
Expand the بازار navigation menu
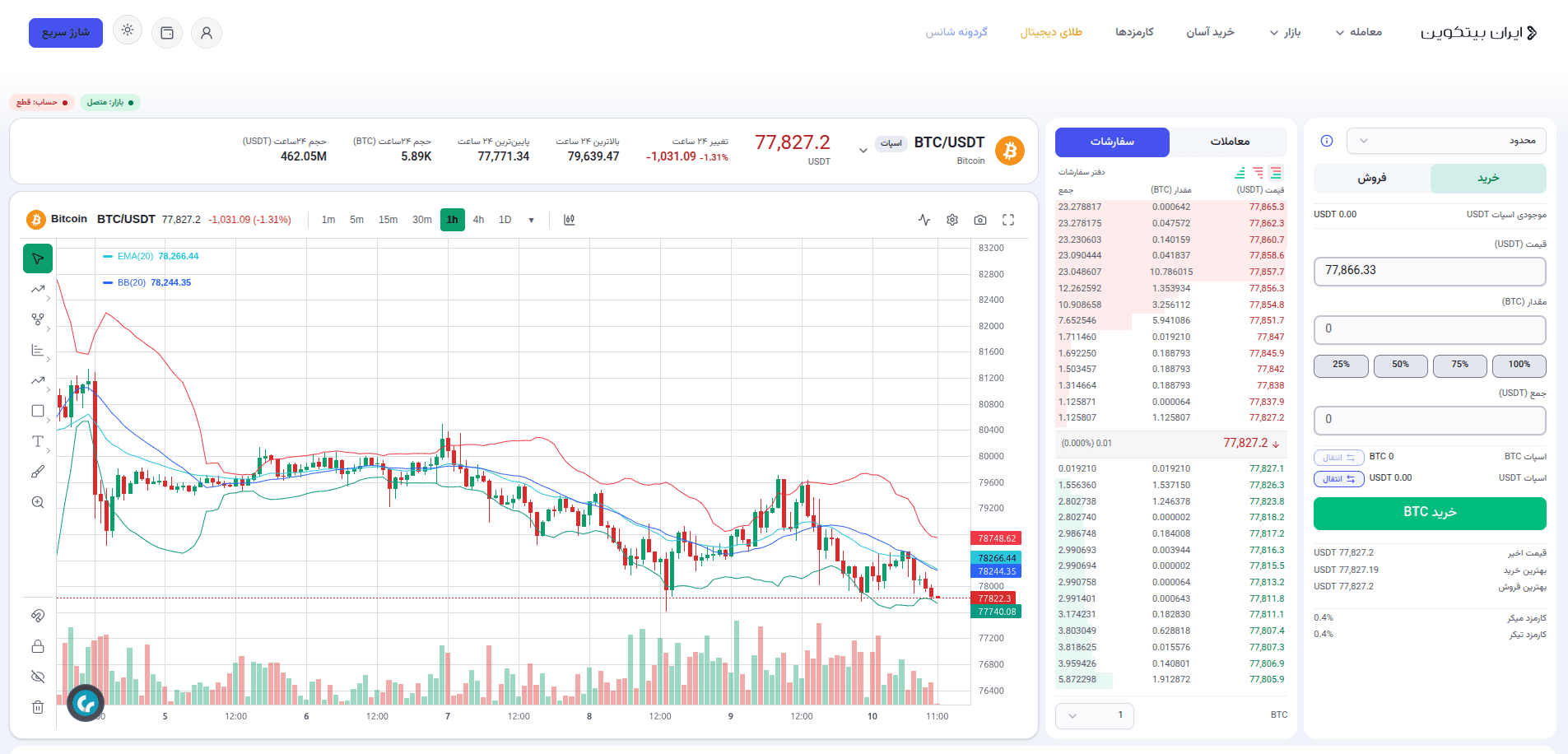(1285, 32)
